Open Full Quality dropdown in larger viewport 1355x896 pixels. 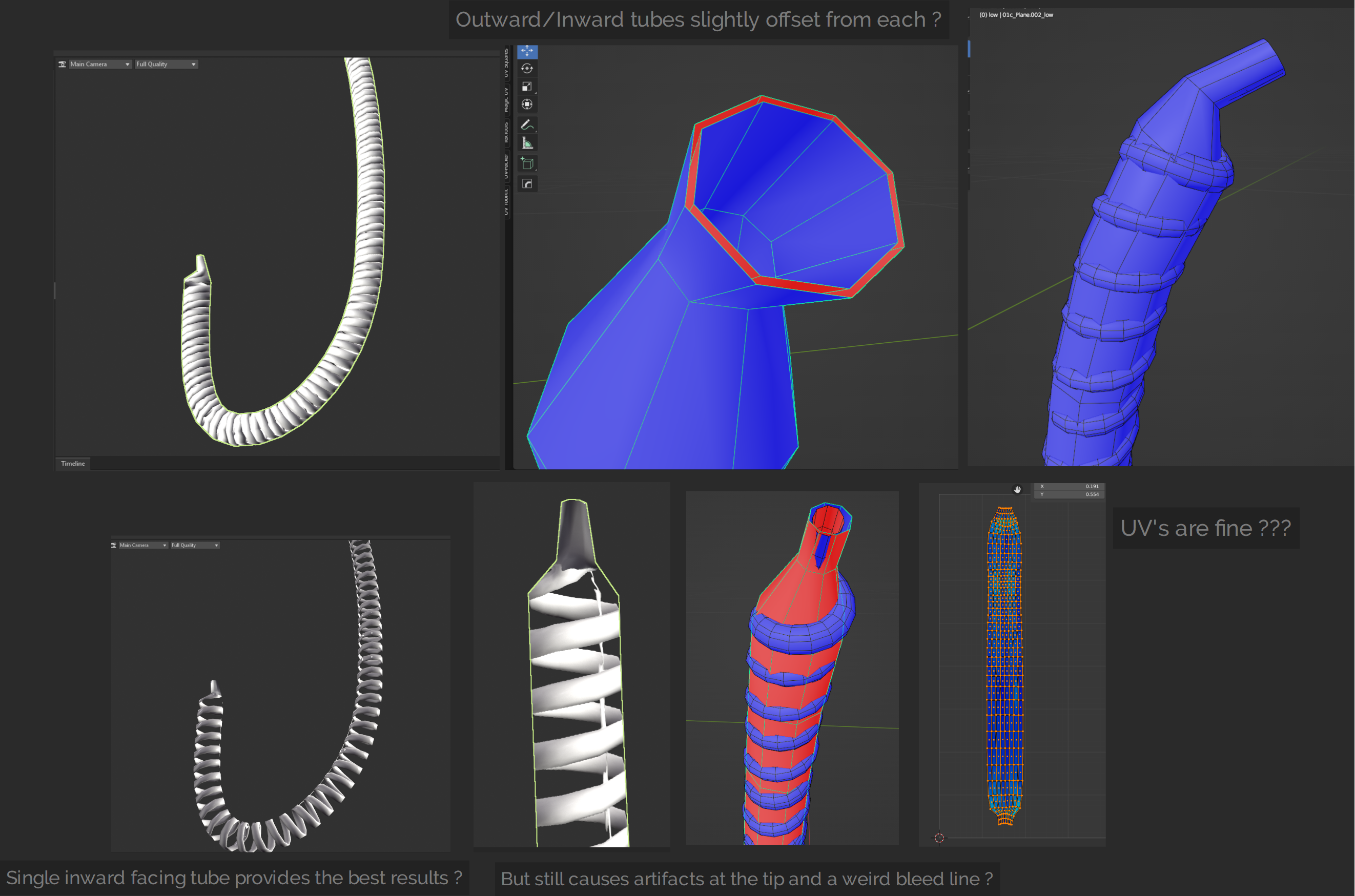167,64
